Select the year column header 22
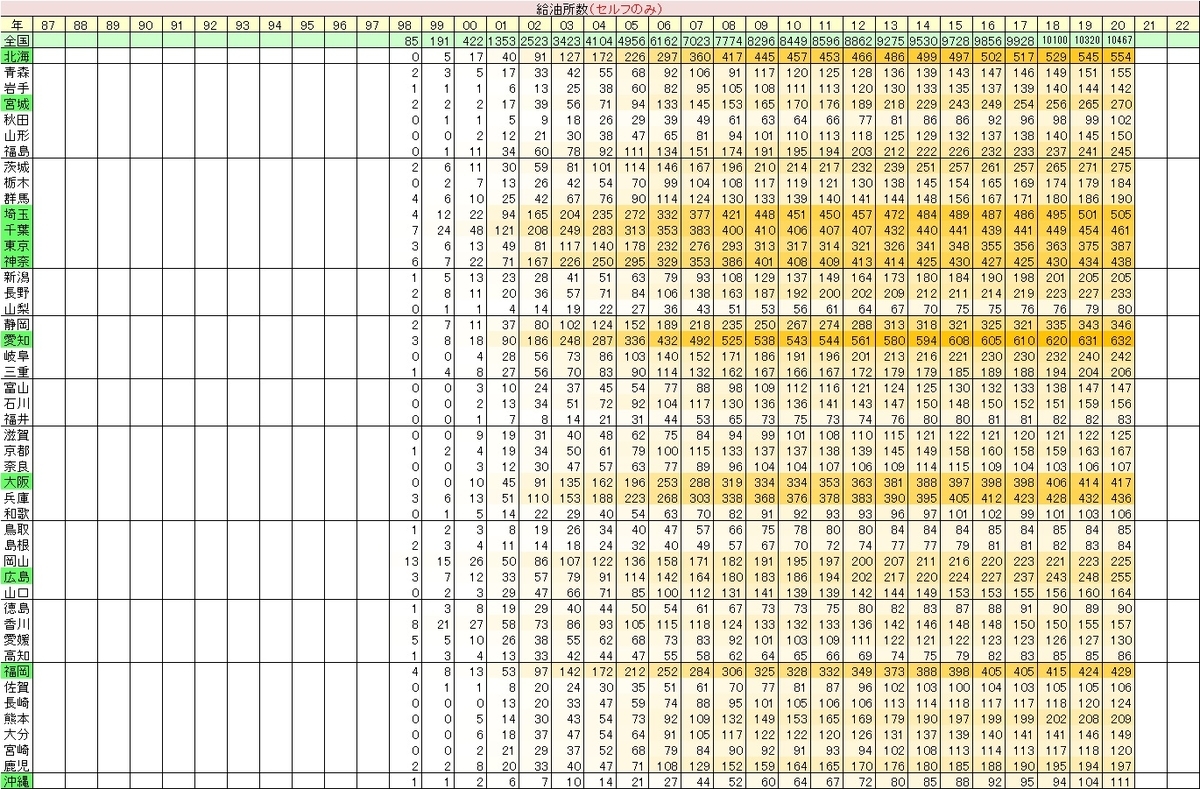This screenshot has width=1200, height=789. tap(1183, 24)
